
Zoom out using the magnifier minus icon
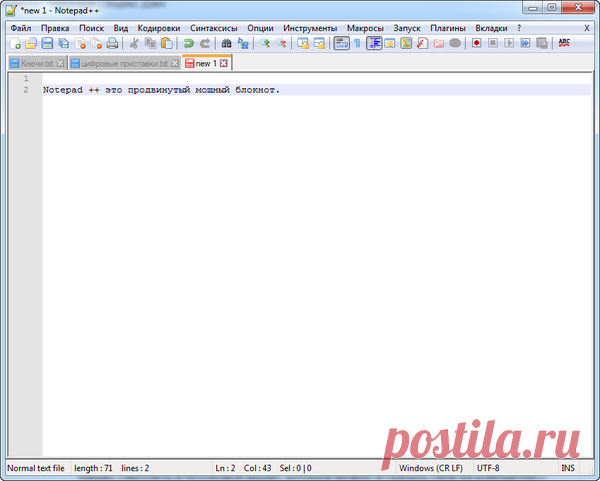[x=281, y=43]
